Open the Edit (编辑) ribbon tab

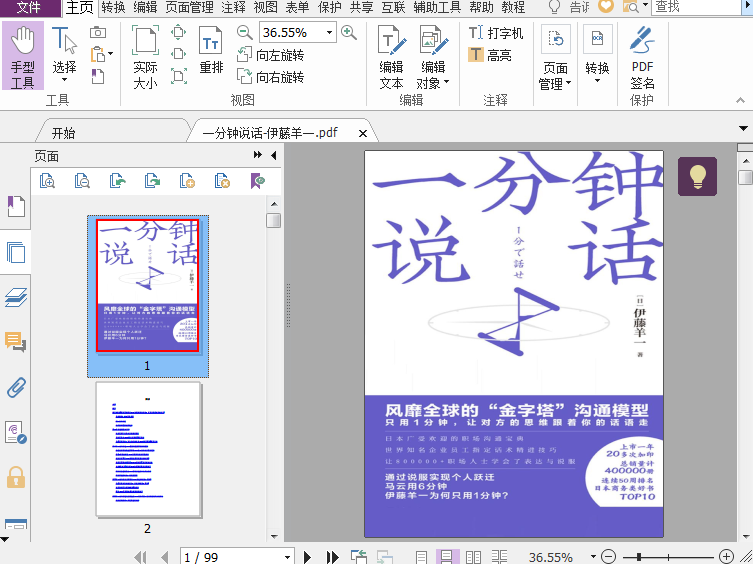[145, 7]
